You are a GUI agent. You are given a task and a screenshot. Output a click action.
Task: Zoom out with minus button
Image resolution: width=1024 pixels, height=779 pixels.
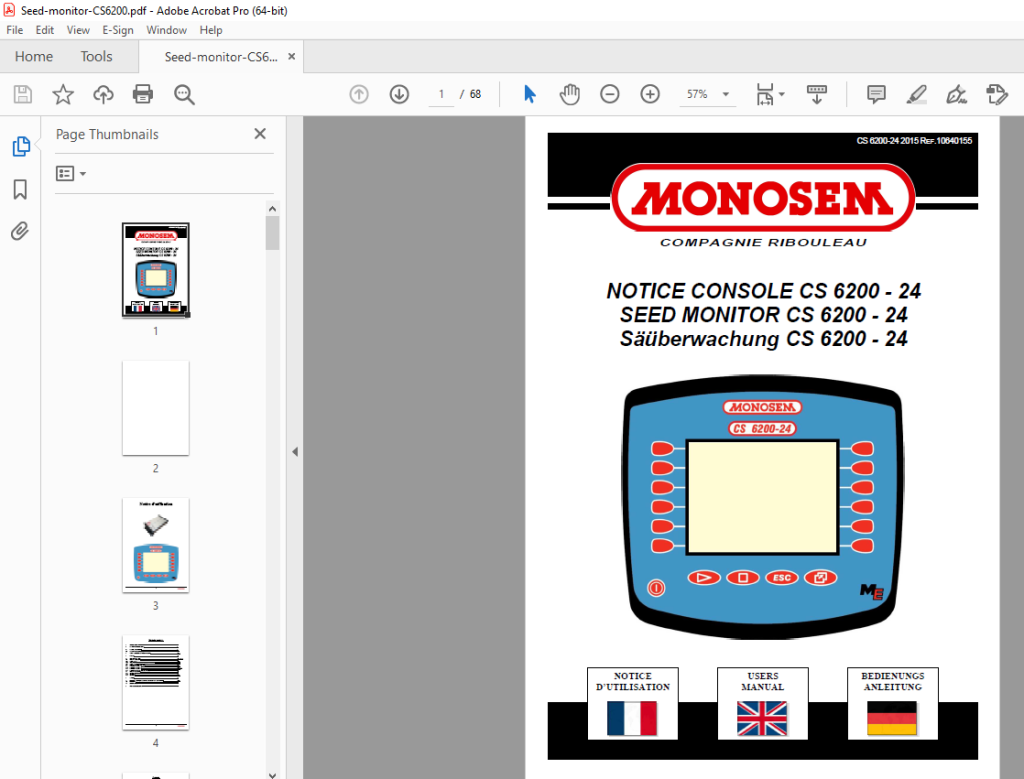(609, 95)
